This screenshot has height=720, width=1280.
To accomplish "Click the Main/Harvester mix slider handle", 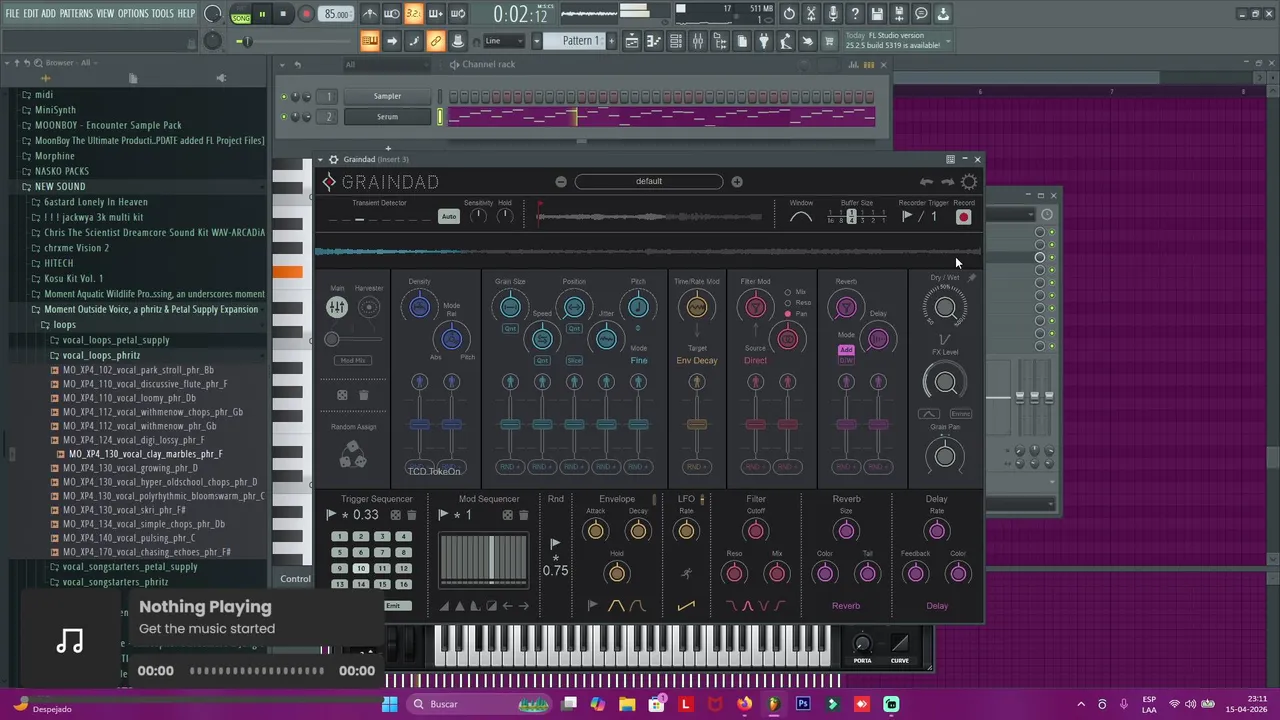I will click(x=332, y=339).
